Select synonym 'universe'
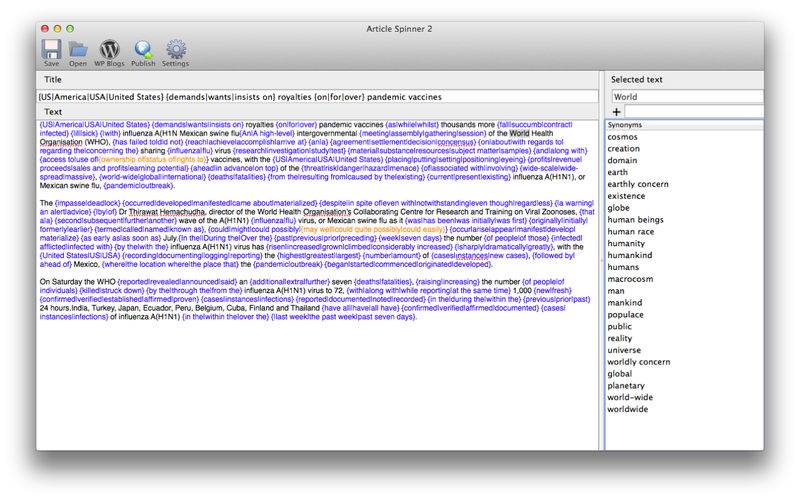Viewport: 800px width, 500px height. click(x=624, y=350)
